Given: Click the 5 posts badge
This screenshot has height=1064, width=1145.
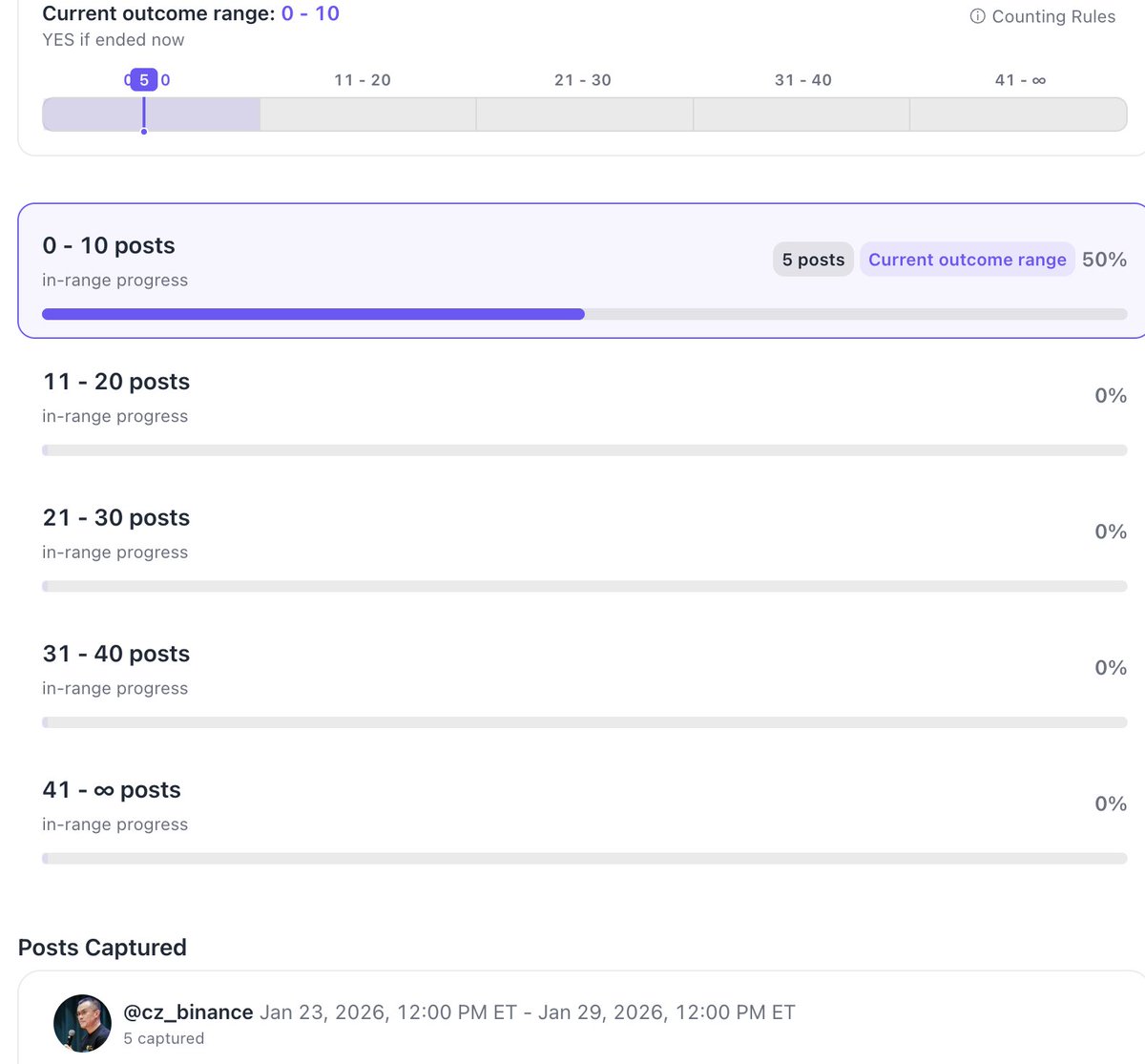Looking at the screenshot, I should point(813,260).
